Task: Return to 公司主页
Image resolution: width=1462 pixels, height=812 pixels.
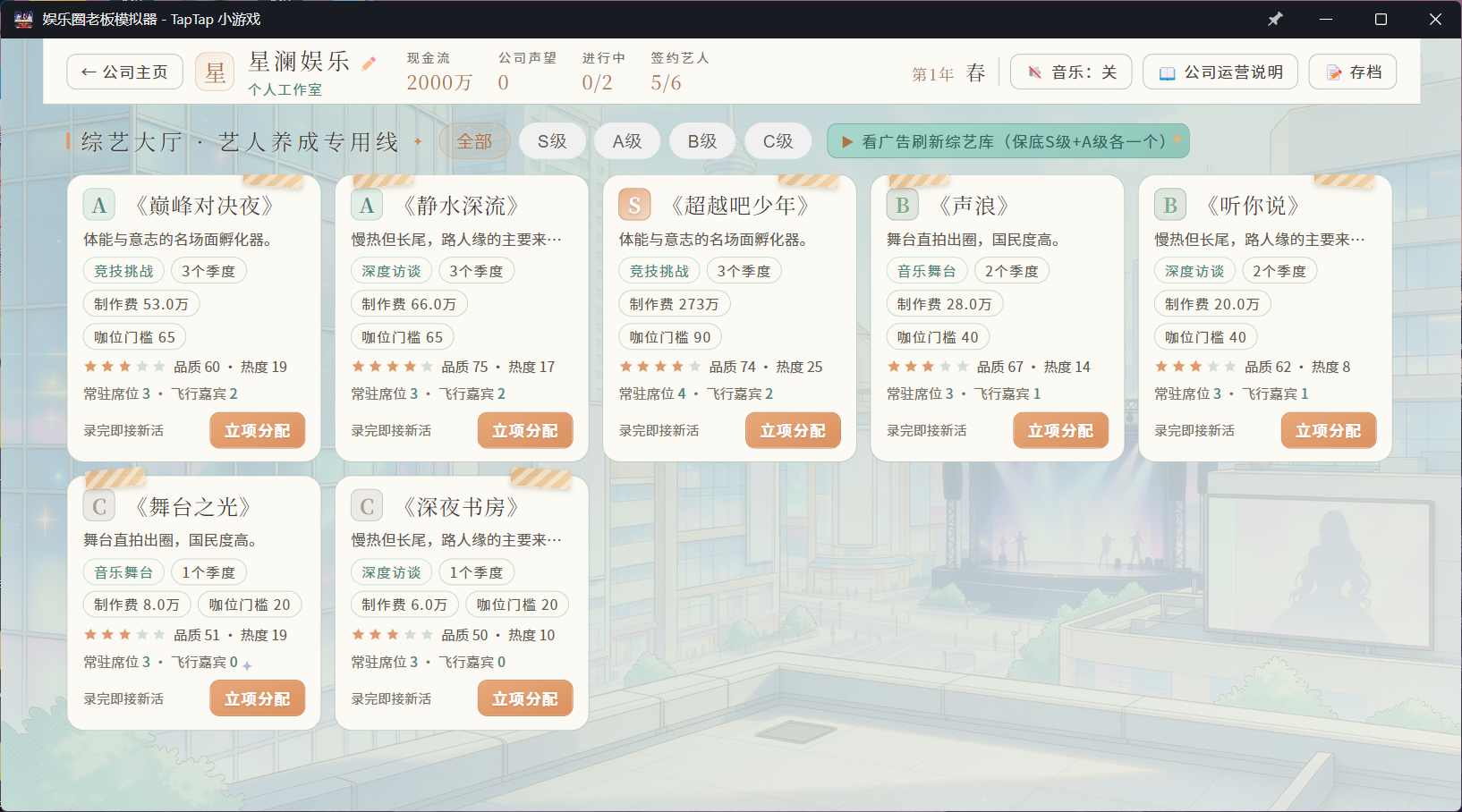Action: (x=124, y=72)
